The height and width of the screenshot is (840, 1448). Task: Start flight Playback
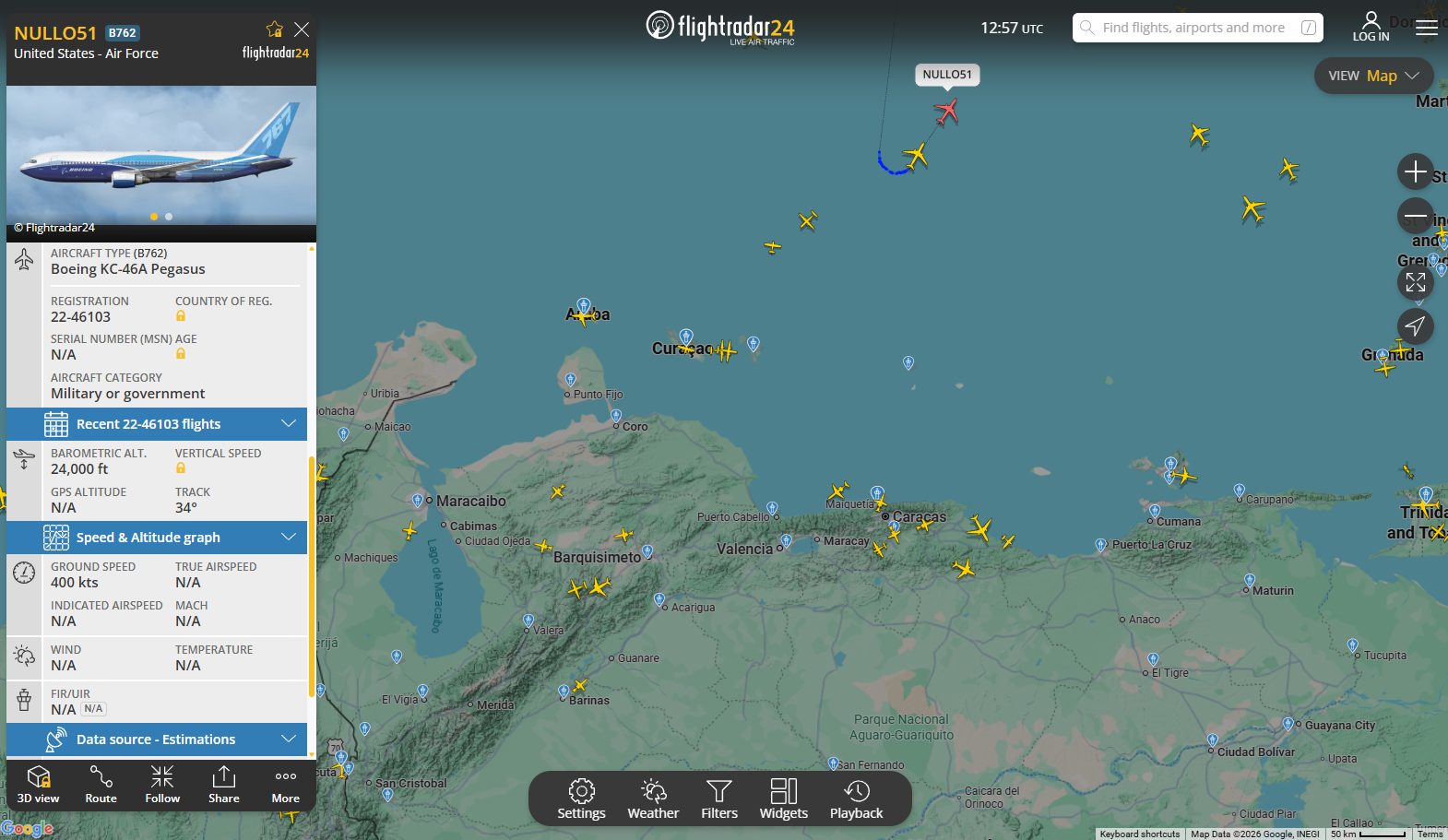(856, 799)
